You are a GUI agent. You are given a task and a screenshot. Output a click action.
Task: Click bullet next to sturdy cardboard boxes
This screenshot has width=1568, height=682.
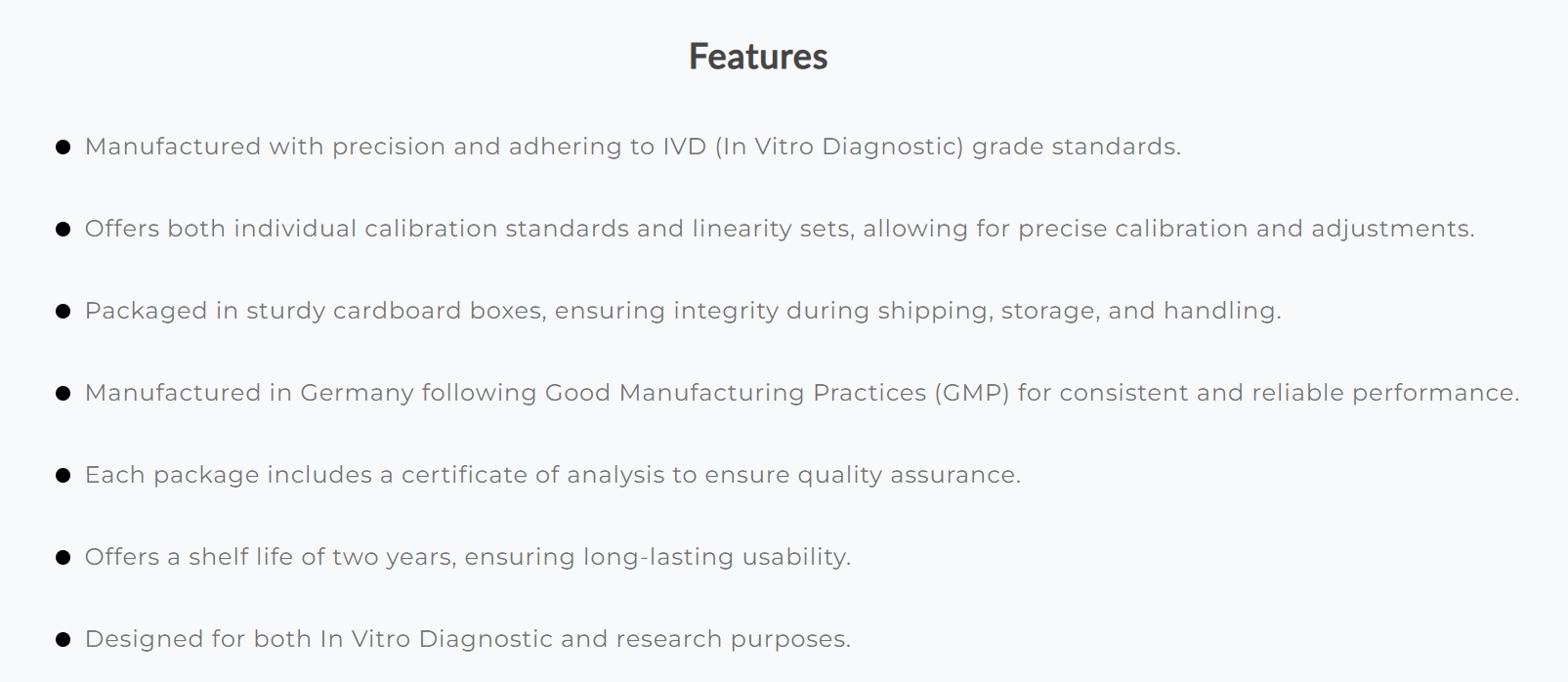click(64, 312)
